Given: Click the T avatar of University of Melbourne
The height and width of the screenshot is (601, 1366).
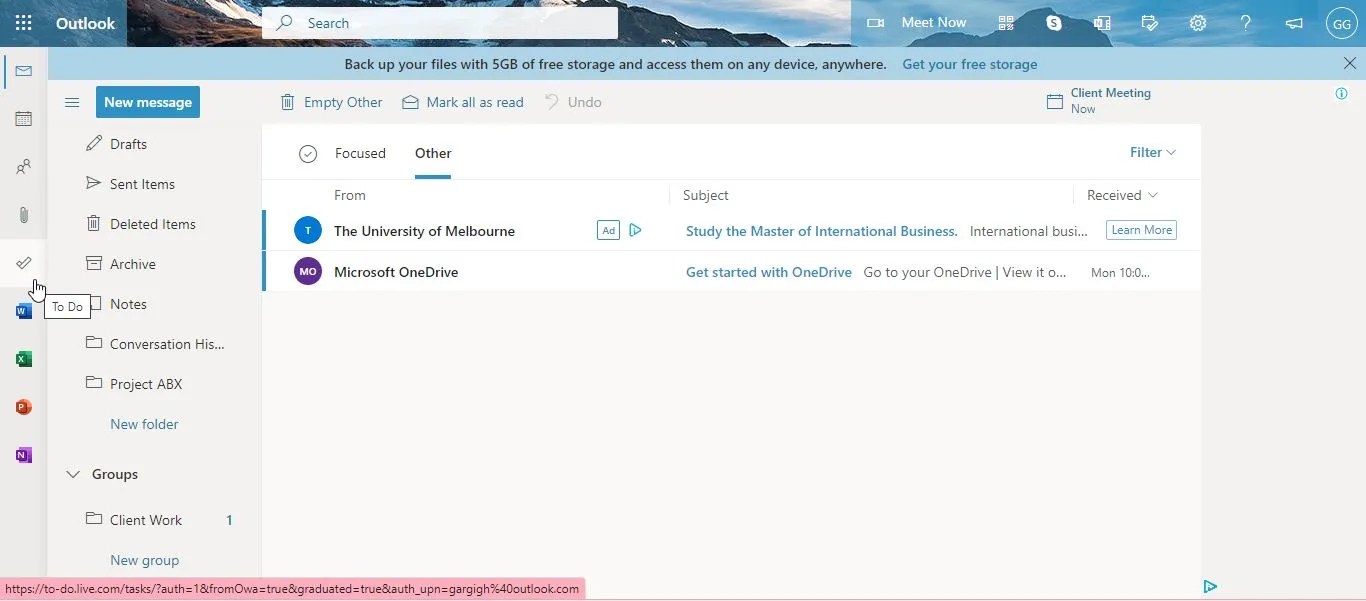Looking at the screenshot, I should point(308,230).
